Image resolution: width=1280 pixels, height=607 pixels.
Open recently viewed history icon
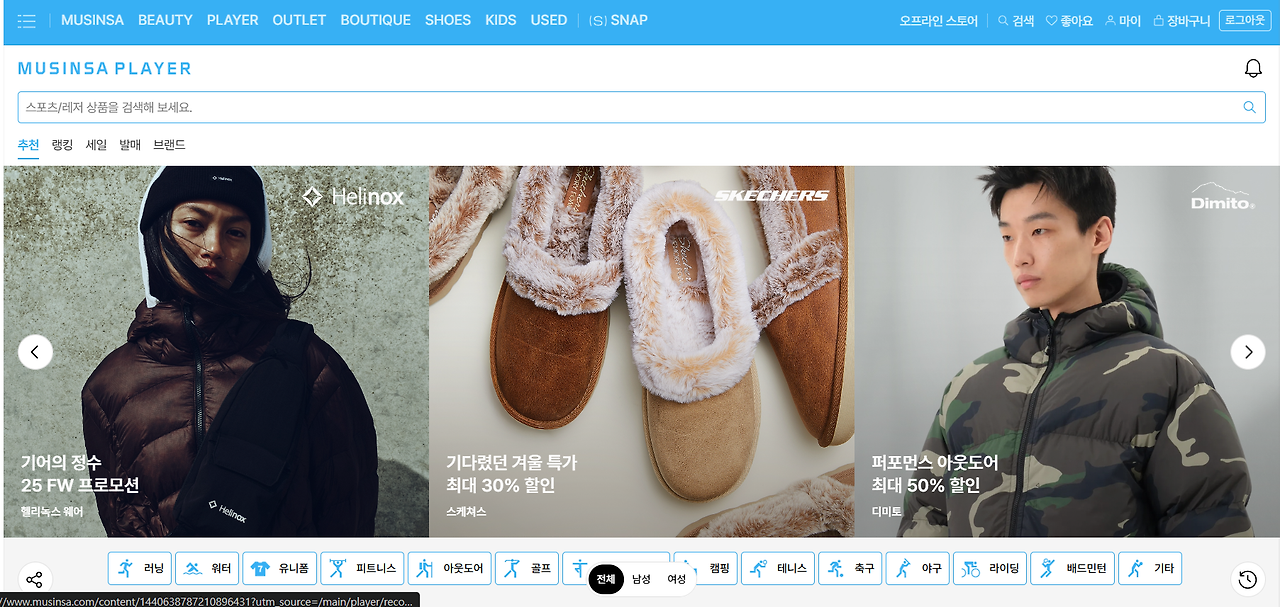pyautogui.click(x=1247, y=579)
